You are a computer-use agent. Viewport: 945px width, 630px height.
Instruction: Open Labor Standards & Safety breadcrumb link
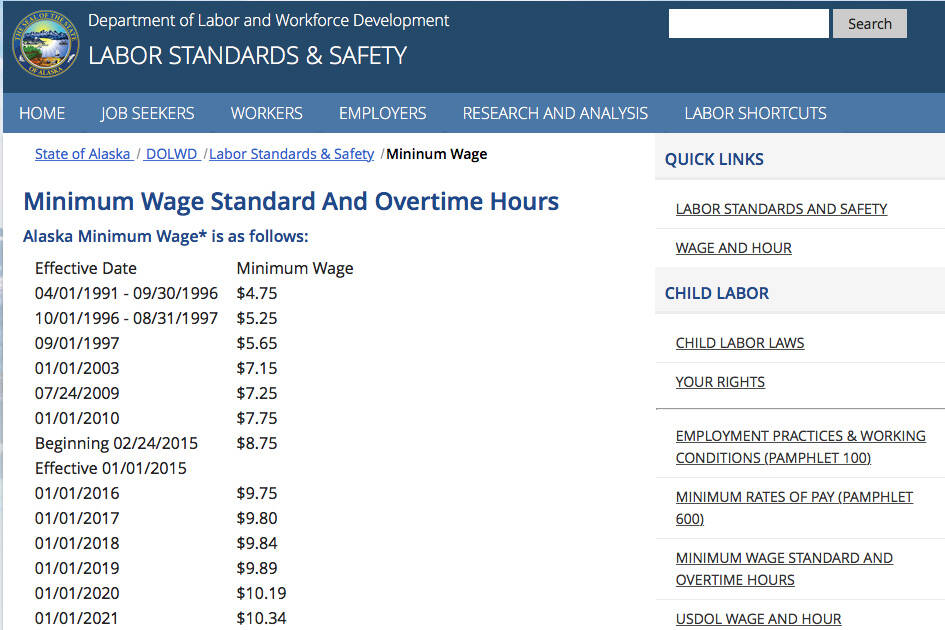(291, 154)
